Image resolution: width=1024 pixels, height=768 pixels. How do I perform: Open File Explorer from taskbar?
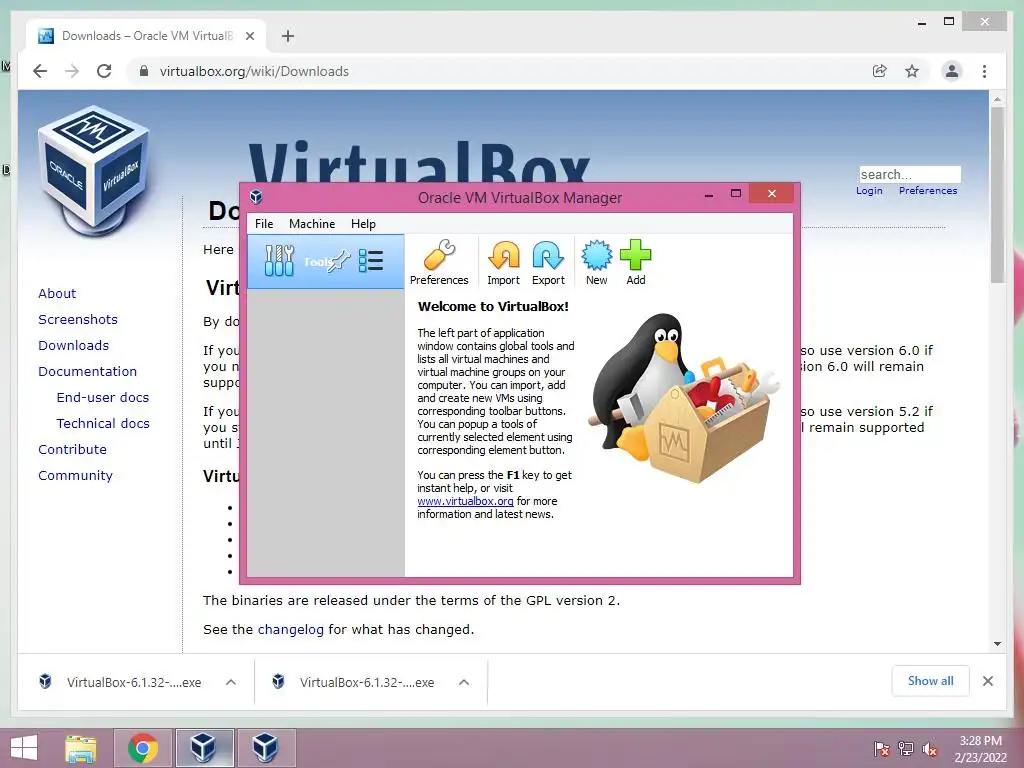pyautogui.click(x=81, y=748)
